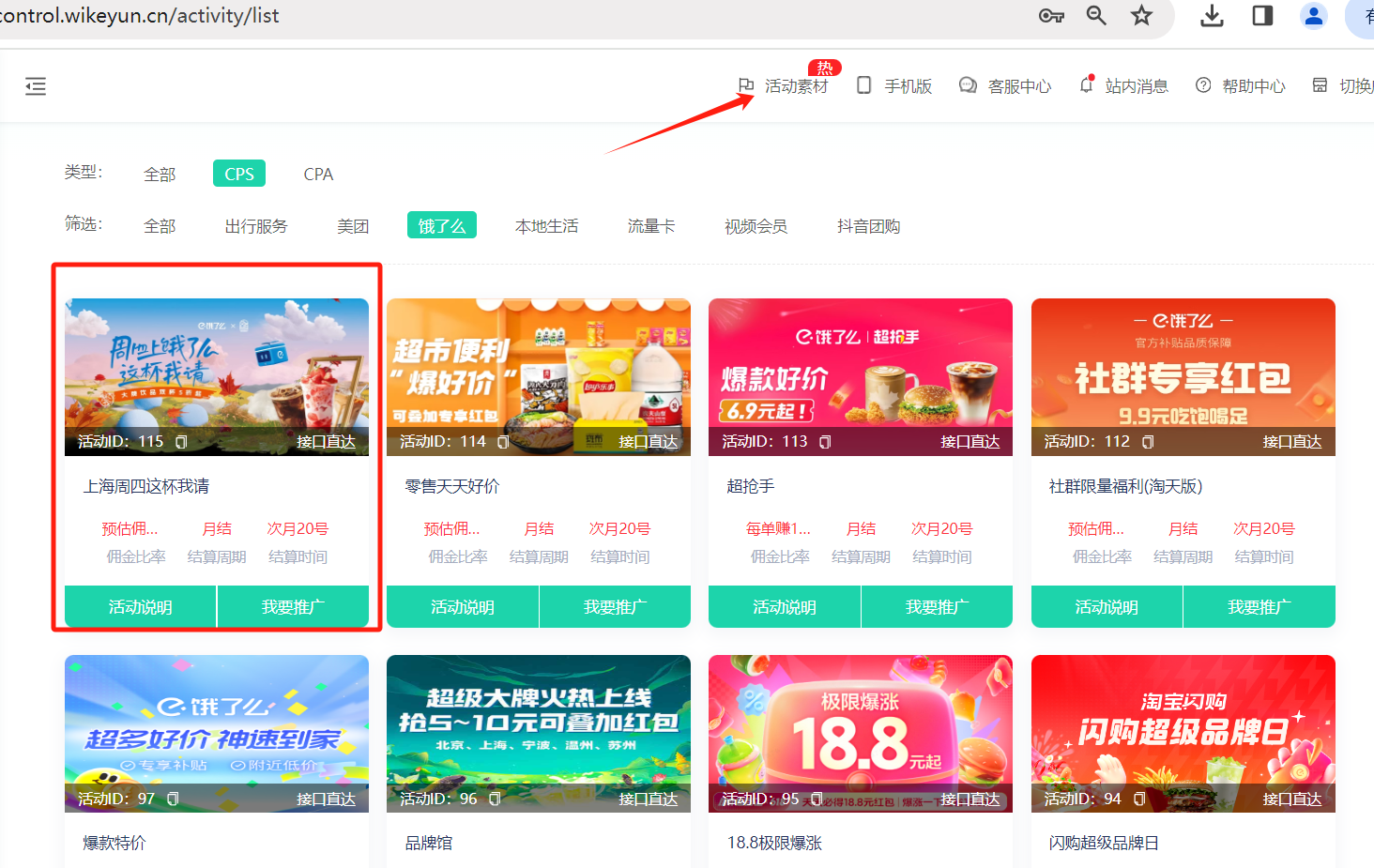Open 站内消息 link in header
1374x868 pixels.
coord(1137,86)
